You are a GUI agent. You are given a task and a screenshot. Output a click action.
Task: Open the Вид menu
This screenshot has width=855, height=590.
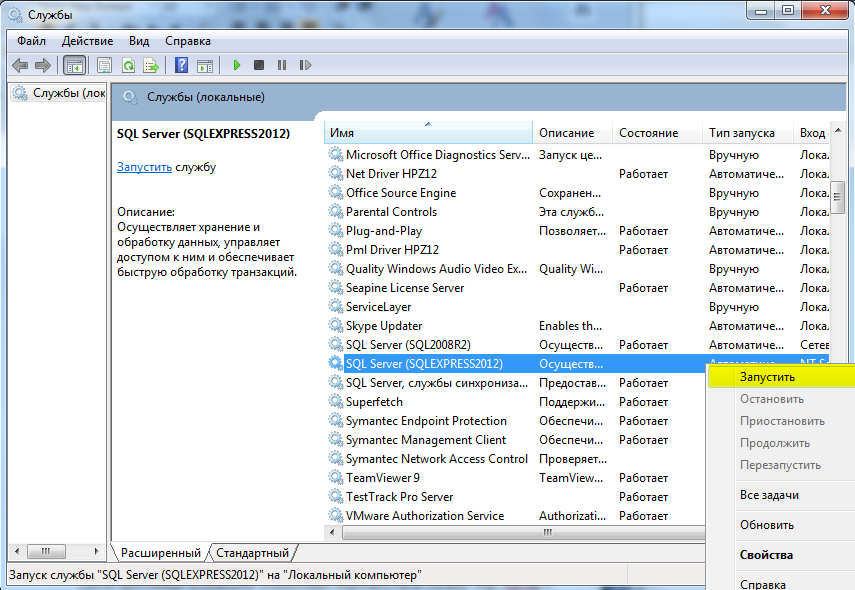tap(139, 41)
